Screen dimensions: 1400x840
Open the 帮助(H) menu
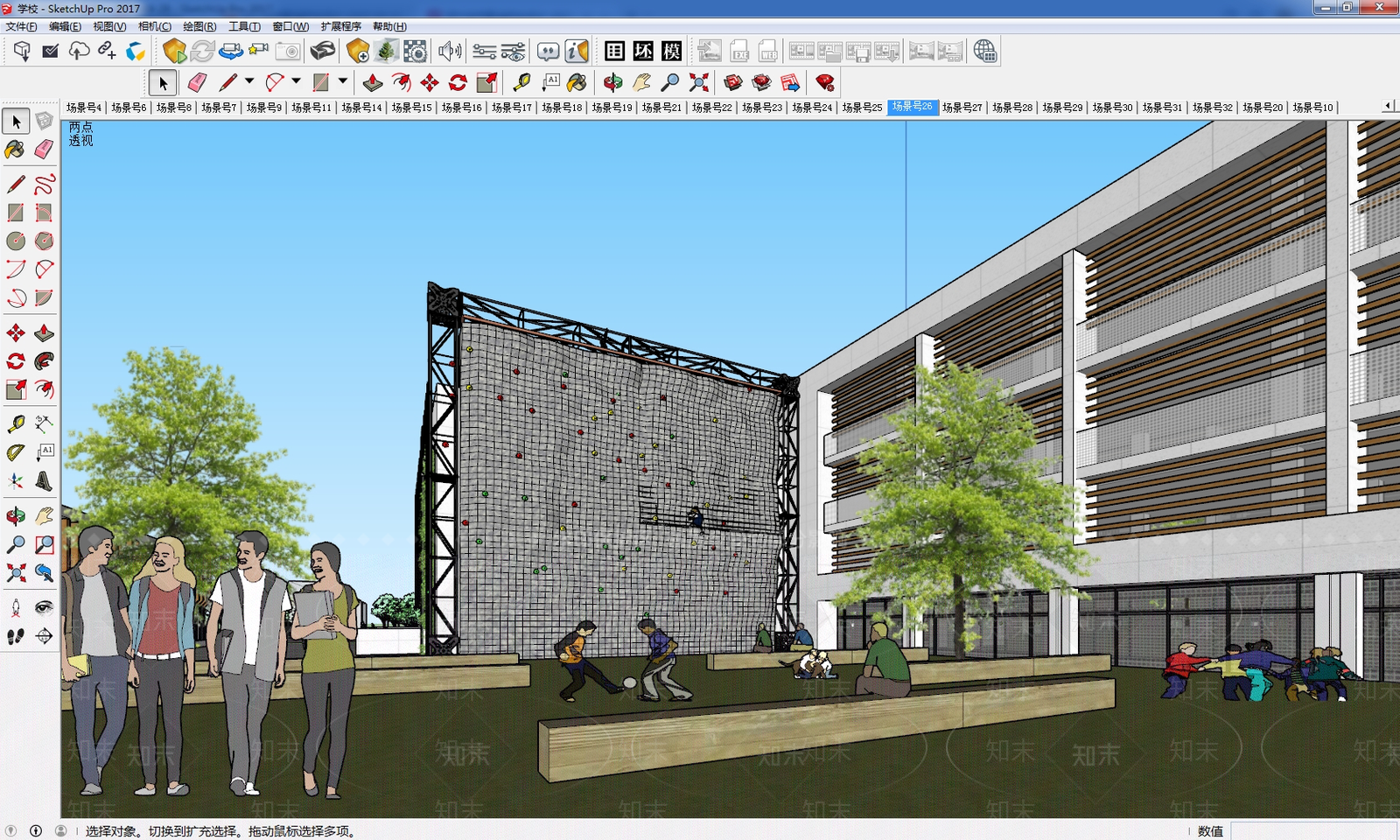point(389,26)
